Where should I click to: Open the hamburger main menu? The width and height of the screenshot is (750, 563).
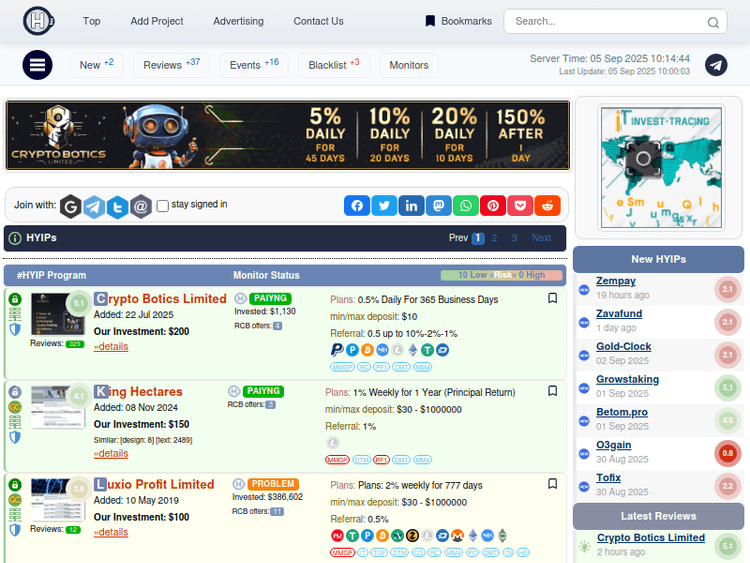point(37,66)
